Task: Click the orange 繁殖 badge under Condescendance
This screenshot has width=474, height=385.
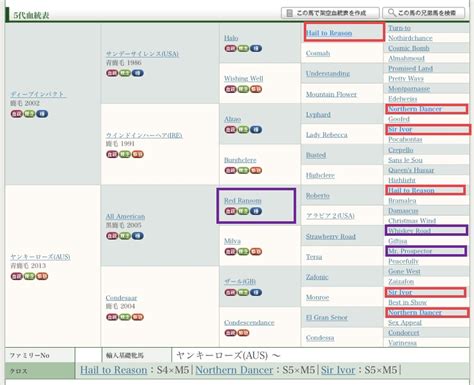Action: click(x=243, y=333)
